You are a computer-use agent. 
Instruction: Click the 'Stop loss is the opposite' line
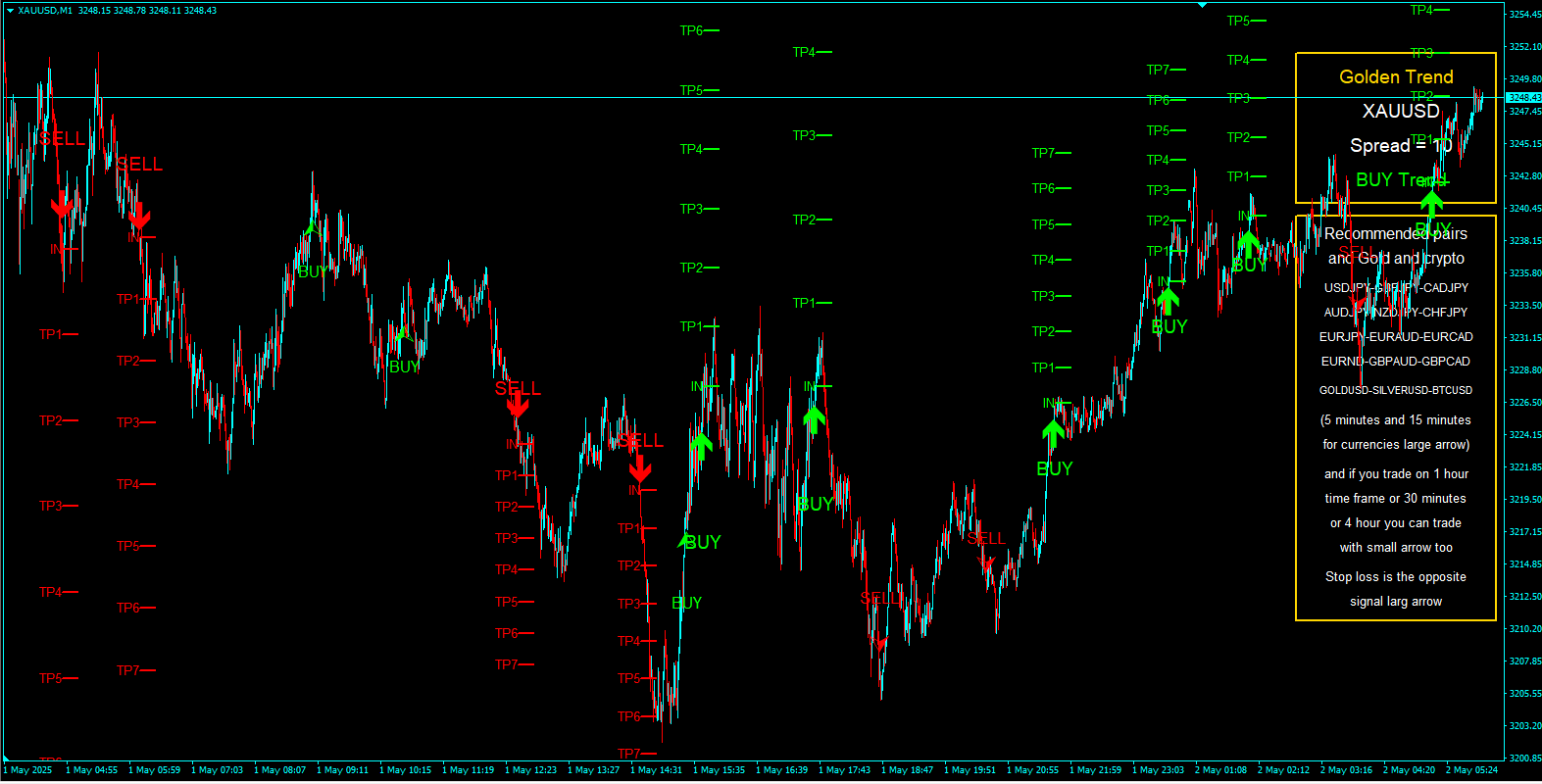tap(1396, 576)
